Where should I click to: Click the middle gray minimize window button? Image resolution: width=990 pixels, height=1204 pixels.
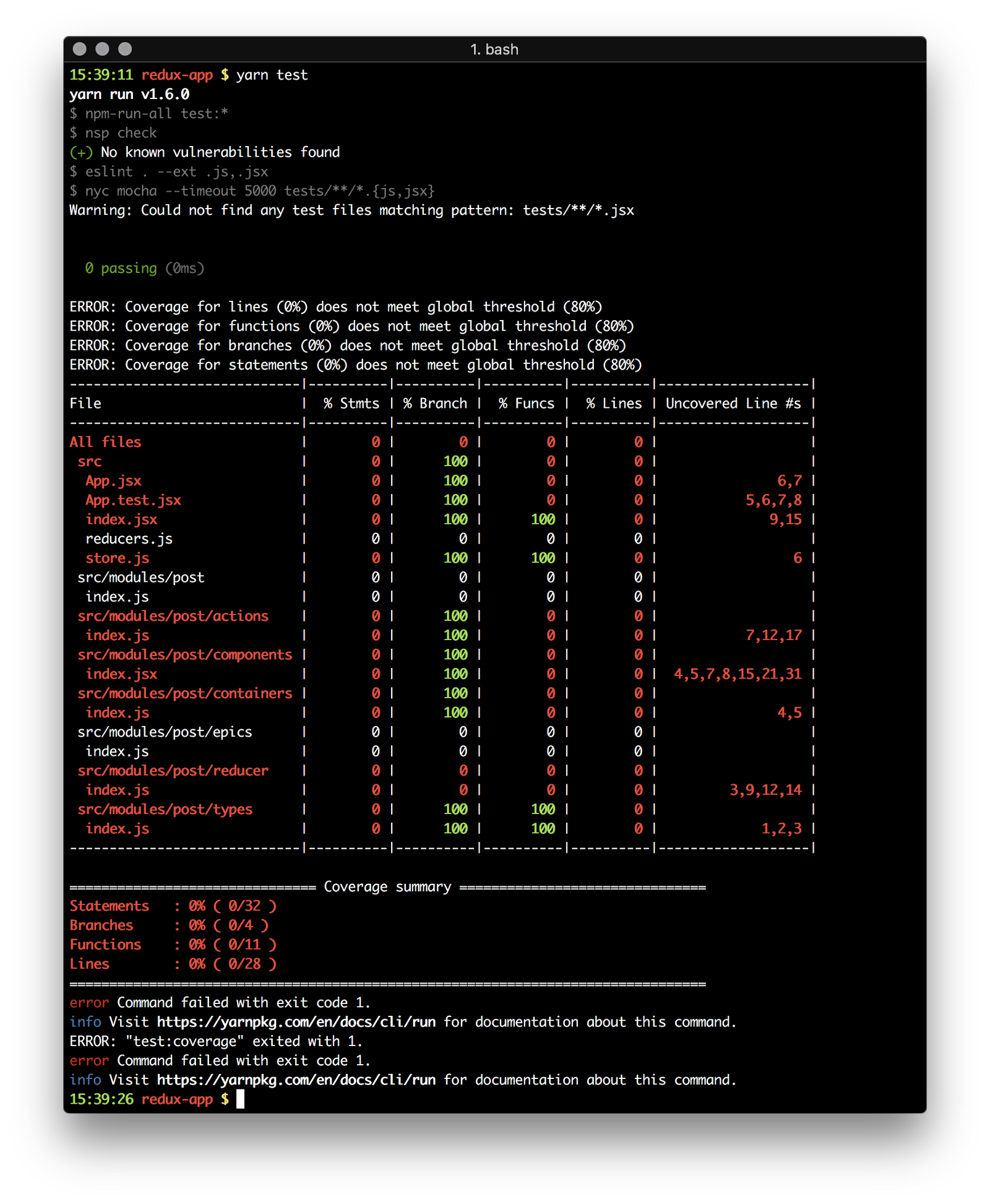click(102, 49)
